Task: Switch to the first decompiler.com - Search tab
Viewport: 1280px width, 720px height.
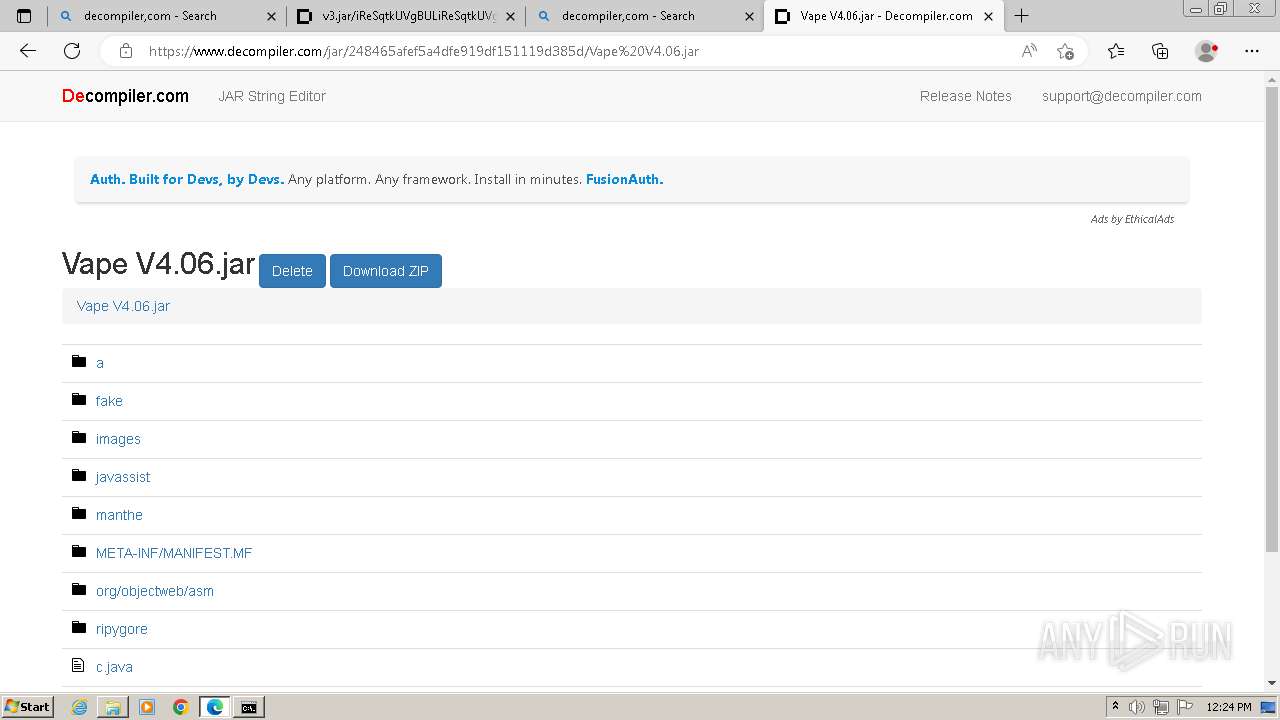Action: click(x=167, y=16)
